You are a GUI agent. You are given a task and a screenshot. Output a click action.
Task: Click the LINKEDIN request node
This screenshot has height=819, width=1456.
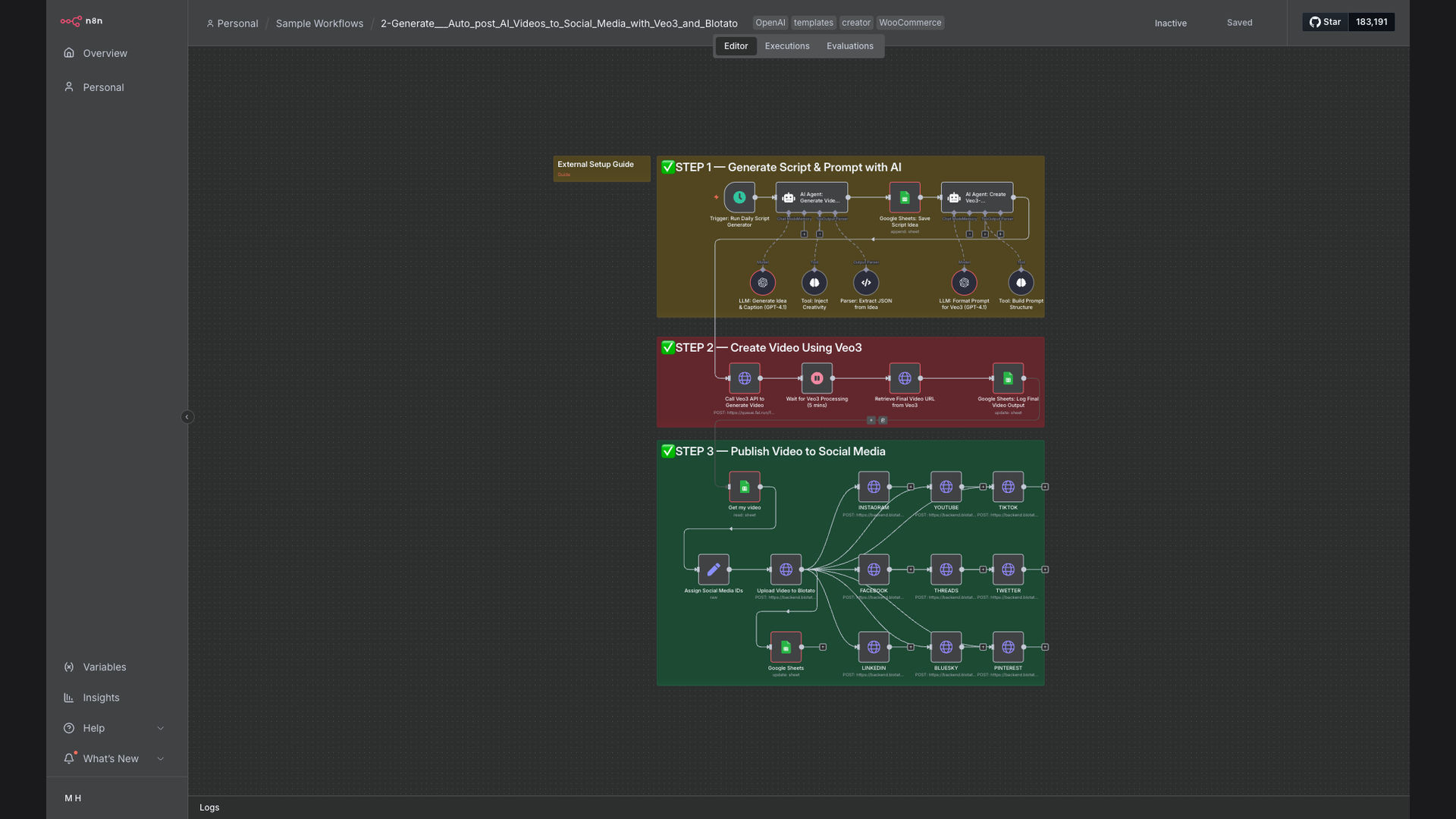[x=874, y=647]
